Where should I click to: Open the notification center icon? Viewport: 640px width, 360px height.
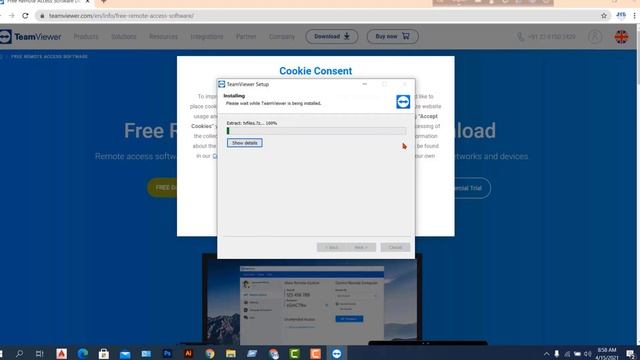pyautogui.click(x=631, y=354)
